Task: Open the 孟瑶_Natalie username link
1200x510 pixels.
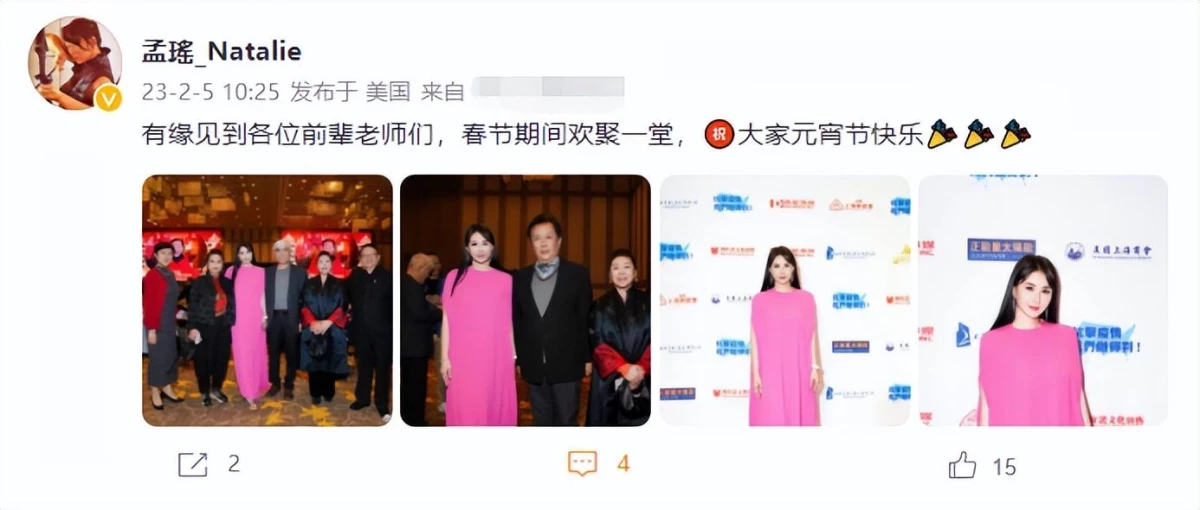Action: click(221, 52)
